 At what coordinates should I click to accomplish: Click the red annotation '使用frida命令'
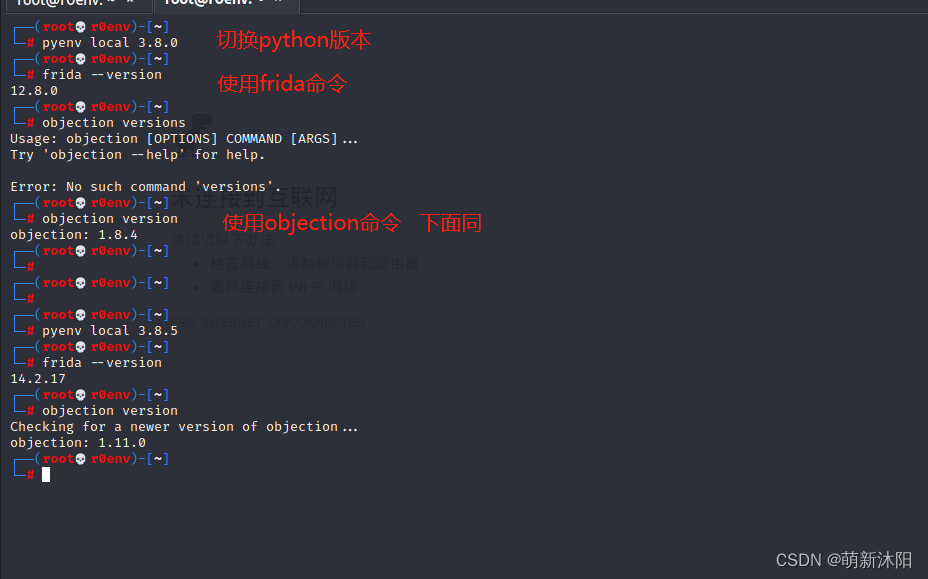click(282, 83)
